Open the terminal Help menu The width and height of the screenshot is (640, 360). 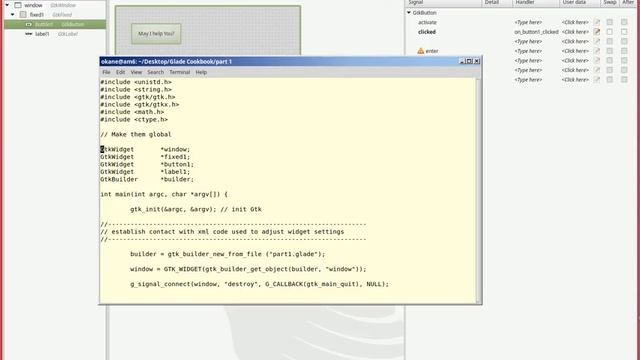click(201, 72)
